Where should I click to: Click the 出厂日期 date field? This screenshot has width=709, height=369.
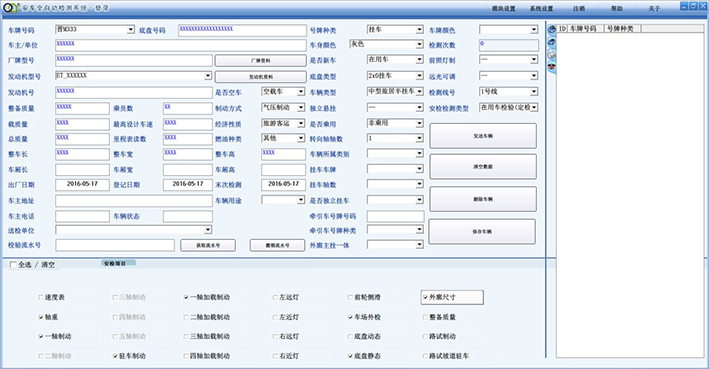click(82, 184)
